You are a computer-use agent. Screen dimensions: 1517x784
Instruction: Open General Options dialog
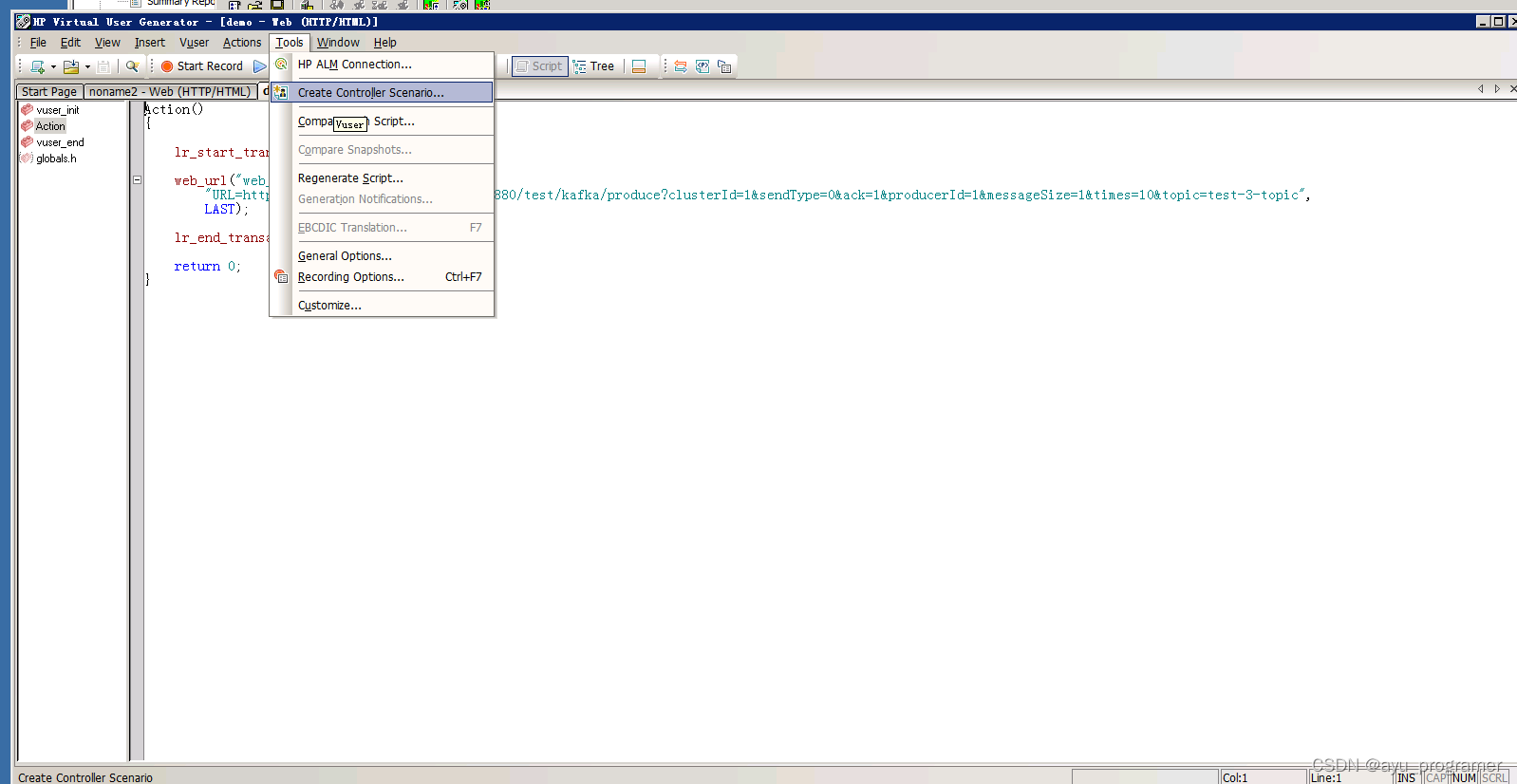tap(382, 256)
